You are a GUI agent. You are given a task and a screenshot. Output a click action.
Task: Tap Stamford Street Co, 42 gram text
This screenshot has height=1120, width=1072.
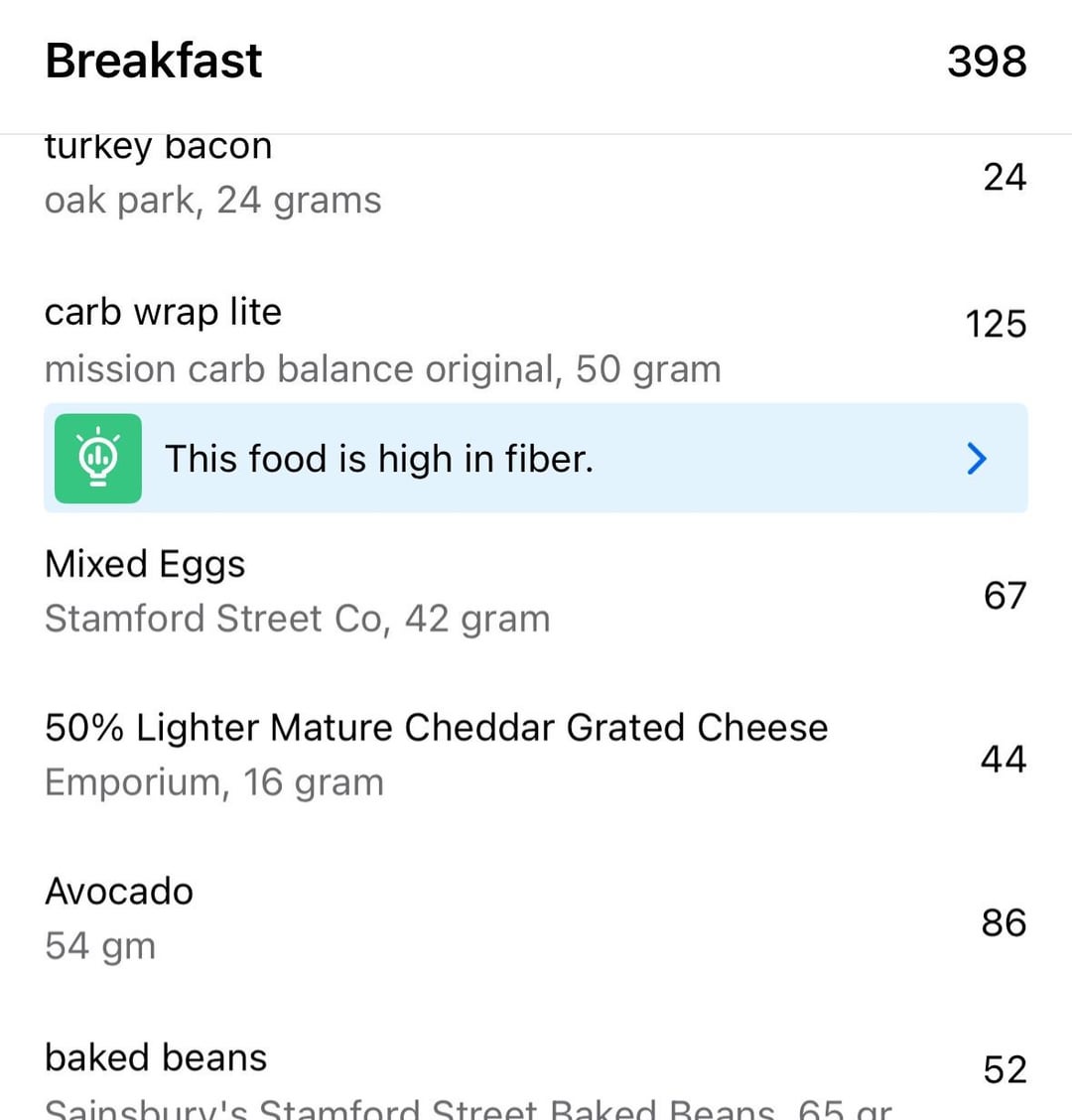pyautogui.click(x=297, y=619)
